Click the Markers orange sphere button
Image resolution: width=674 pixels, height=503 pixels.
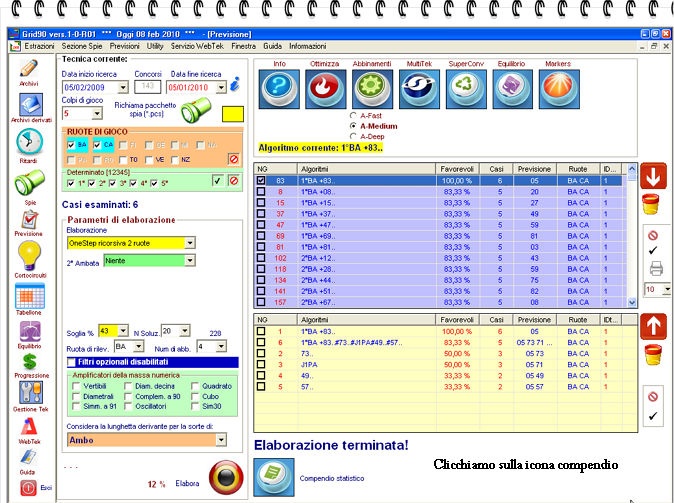point(559,89)
